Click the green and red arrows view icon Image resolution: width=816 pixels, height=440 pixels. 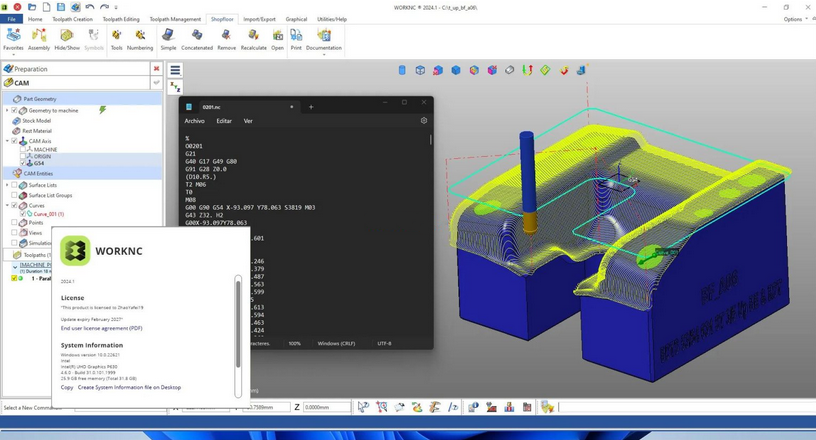(527, 70)
